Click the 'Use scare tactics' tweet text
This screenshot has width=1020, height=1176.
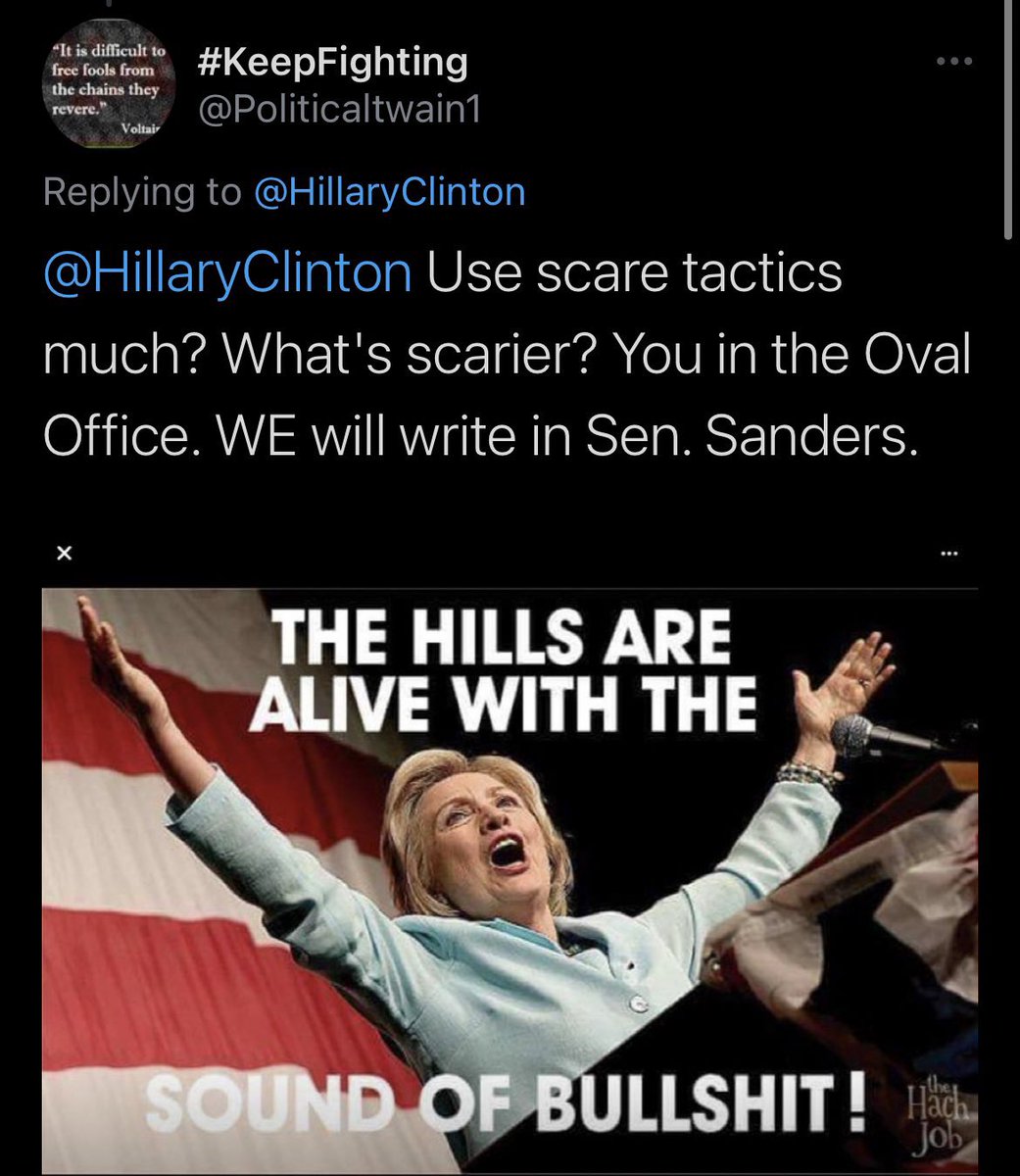click(635, 273)
